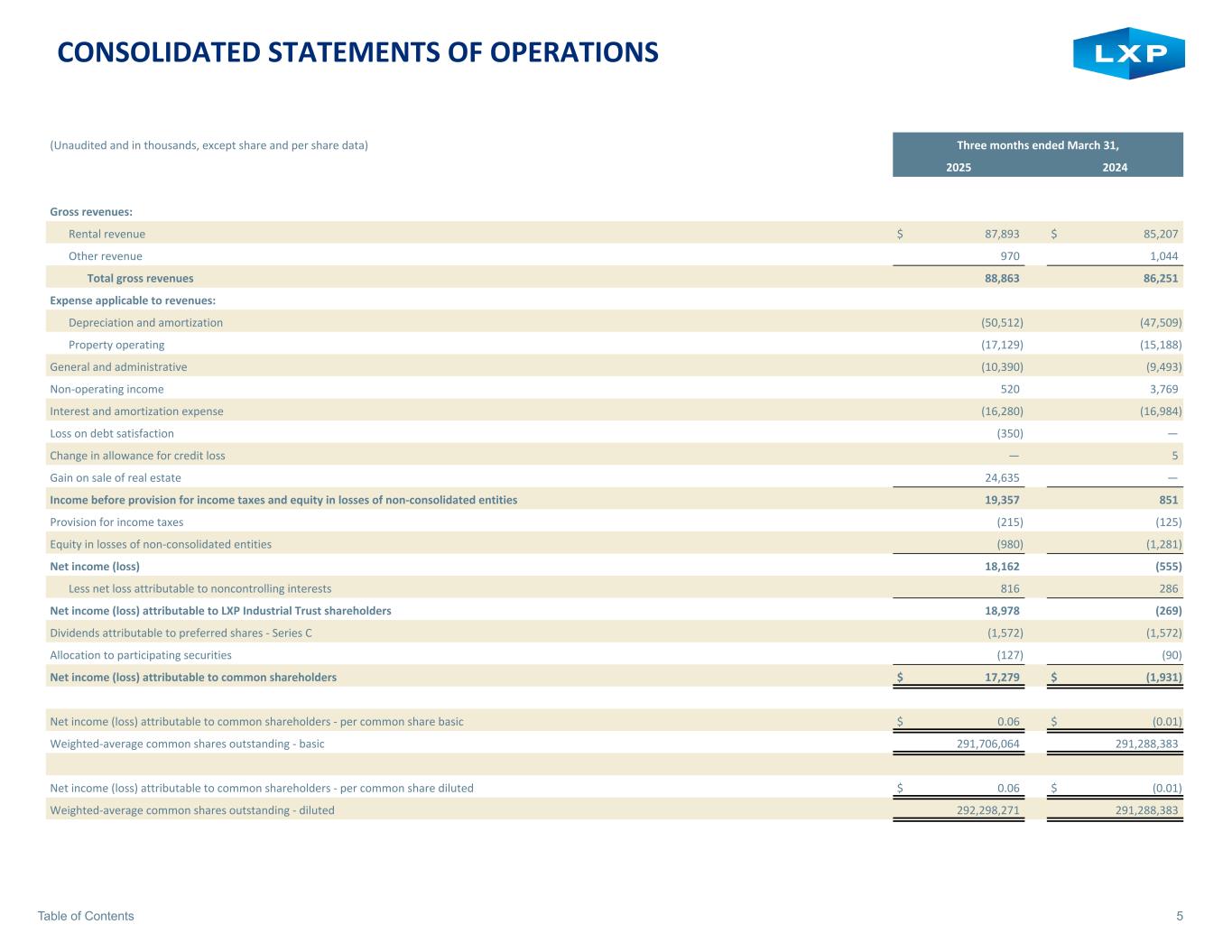Select the 2025 Gain on sale value 24,635

(1002, 477)
